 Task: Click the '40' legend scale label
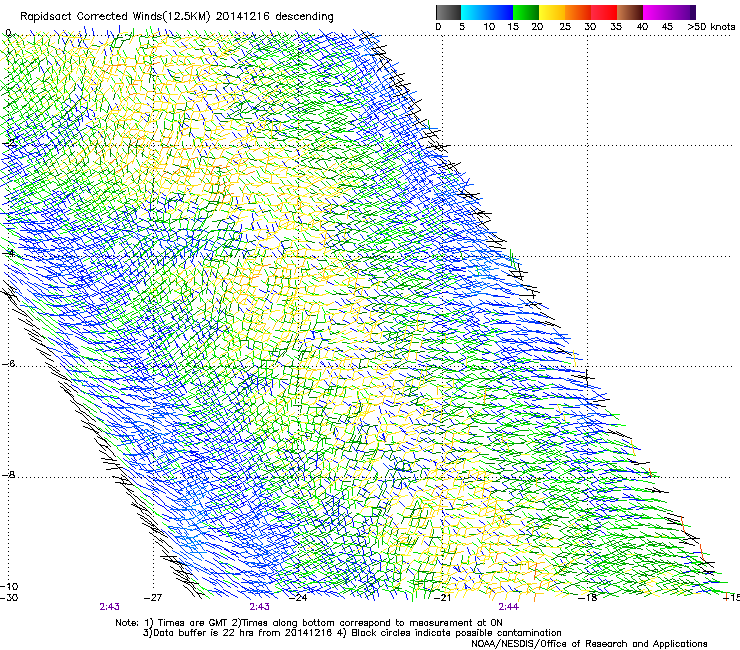[642, 26]
